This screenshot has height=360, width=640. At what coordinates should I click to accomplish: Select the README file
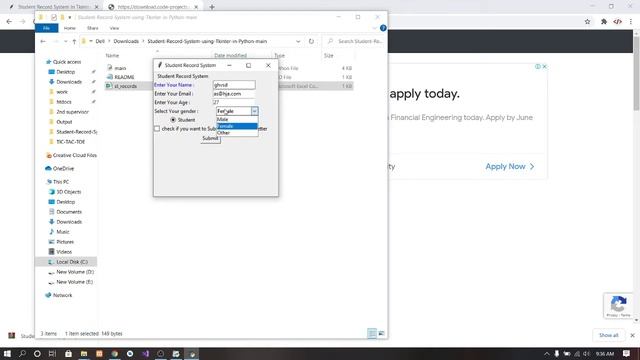tap(124, 77)
